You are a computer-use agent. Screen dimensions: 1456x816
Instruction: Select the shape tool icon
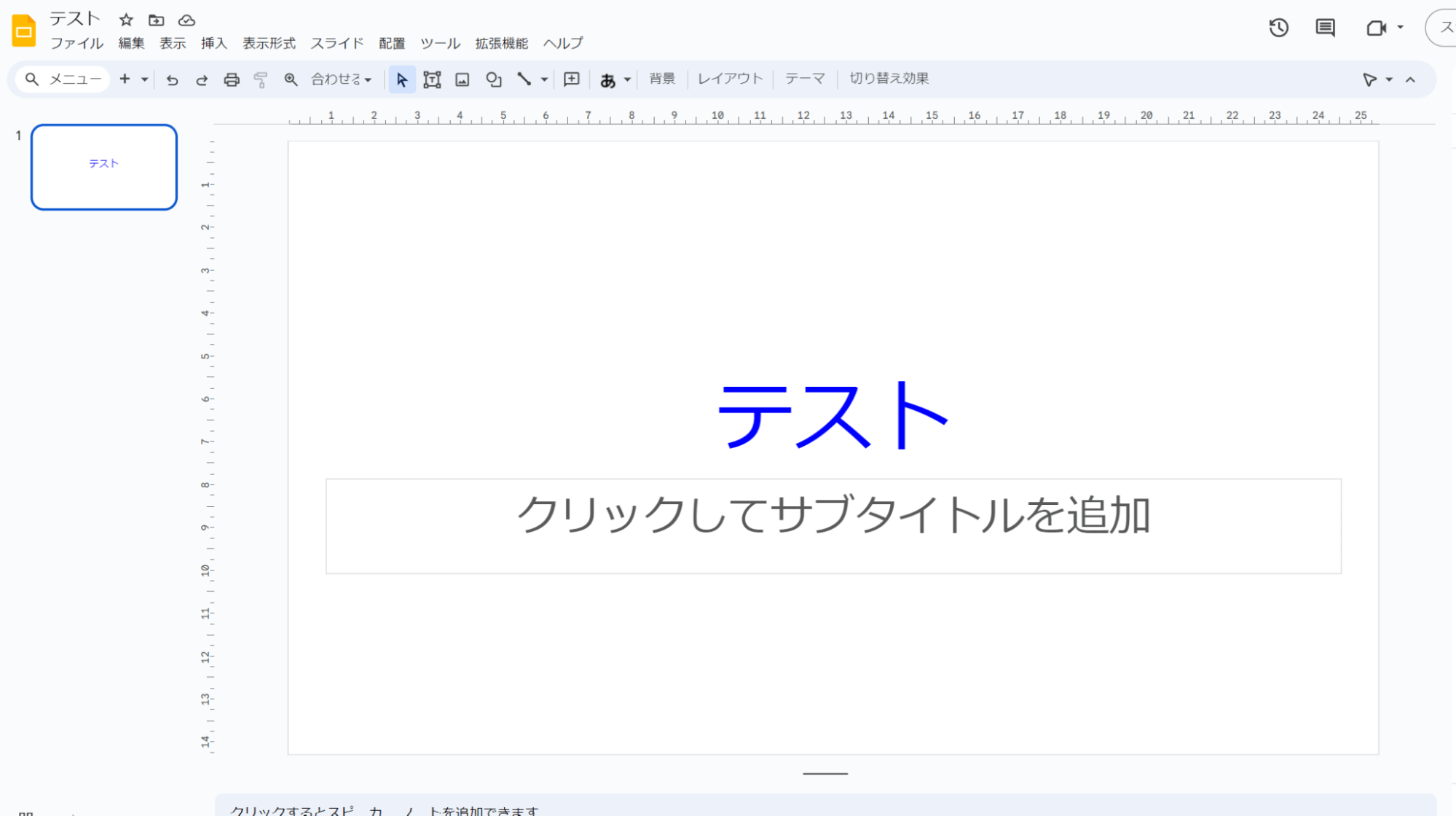tap(494, 79)
